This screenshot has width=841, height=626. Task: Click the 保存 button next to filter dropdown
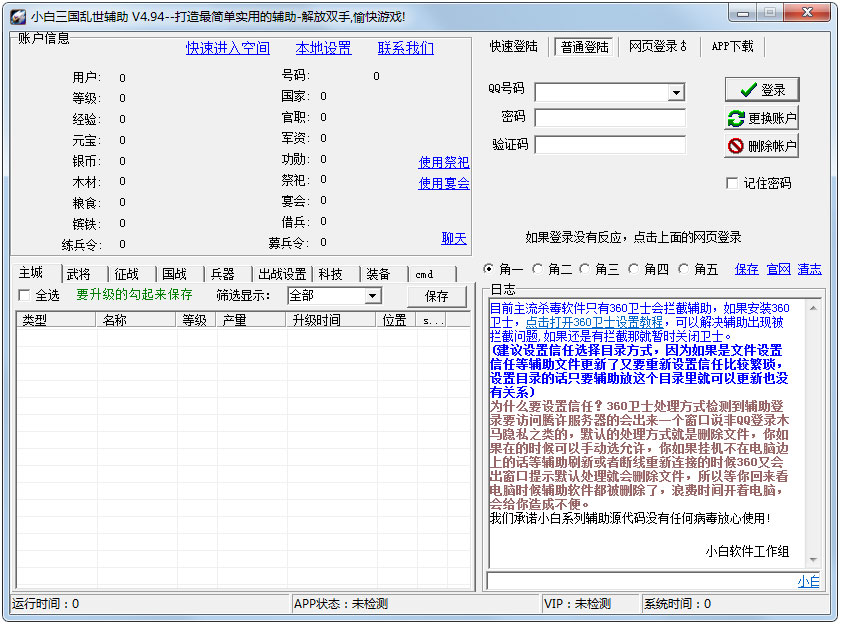437,296
